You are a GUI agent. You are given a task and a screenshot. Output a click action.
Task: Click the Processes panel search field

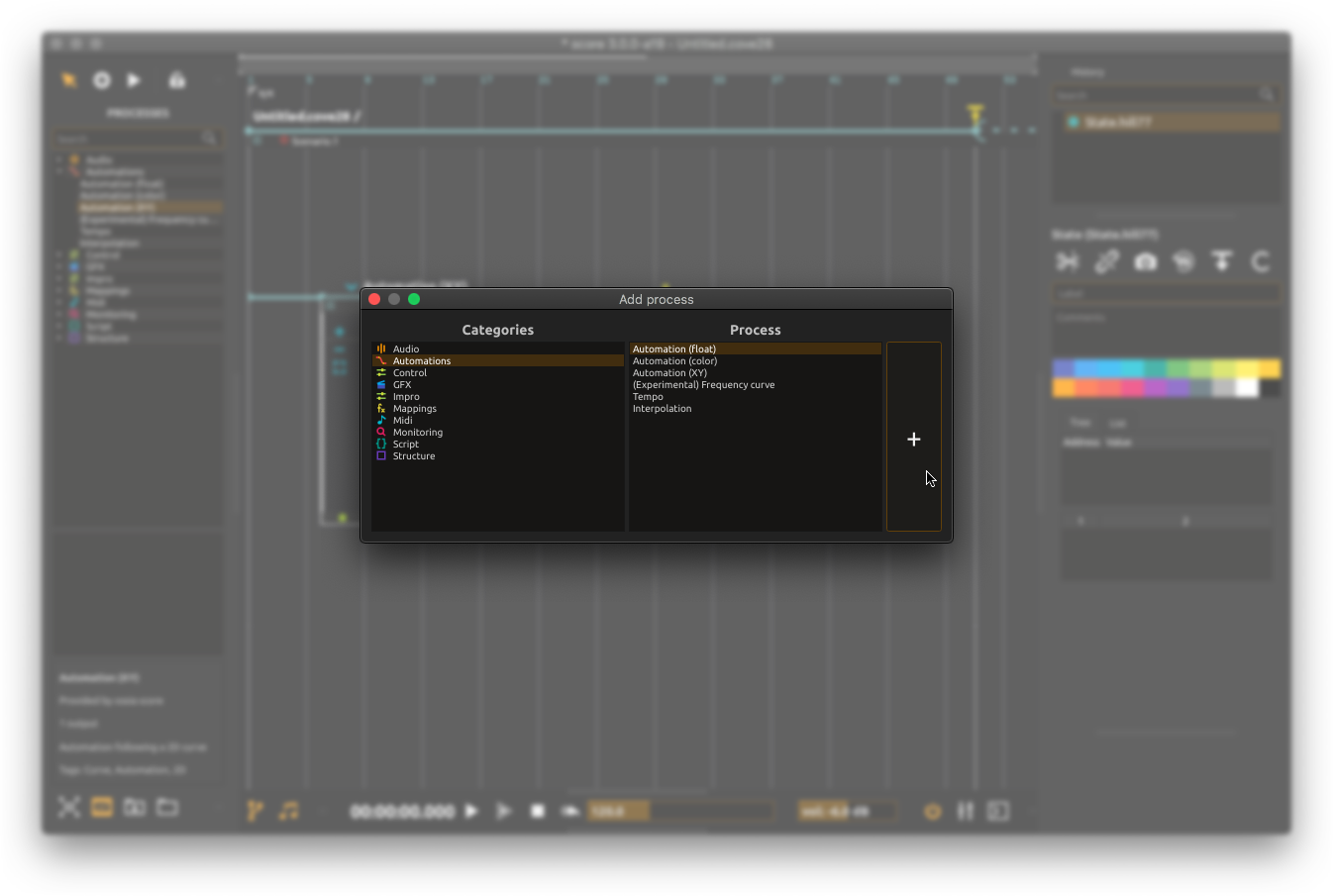coord(137,139)
